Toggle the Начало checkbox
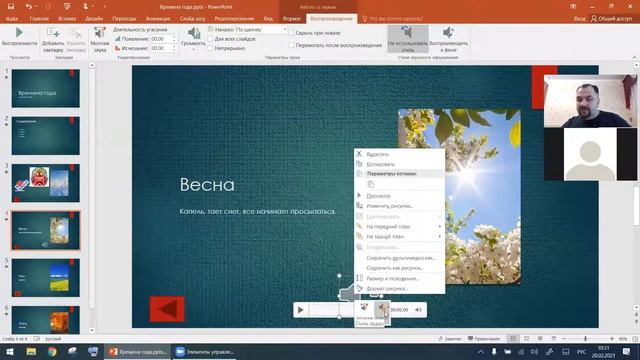Image resolution: width=640 pixels, height=360 pixels. [211, 29]
